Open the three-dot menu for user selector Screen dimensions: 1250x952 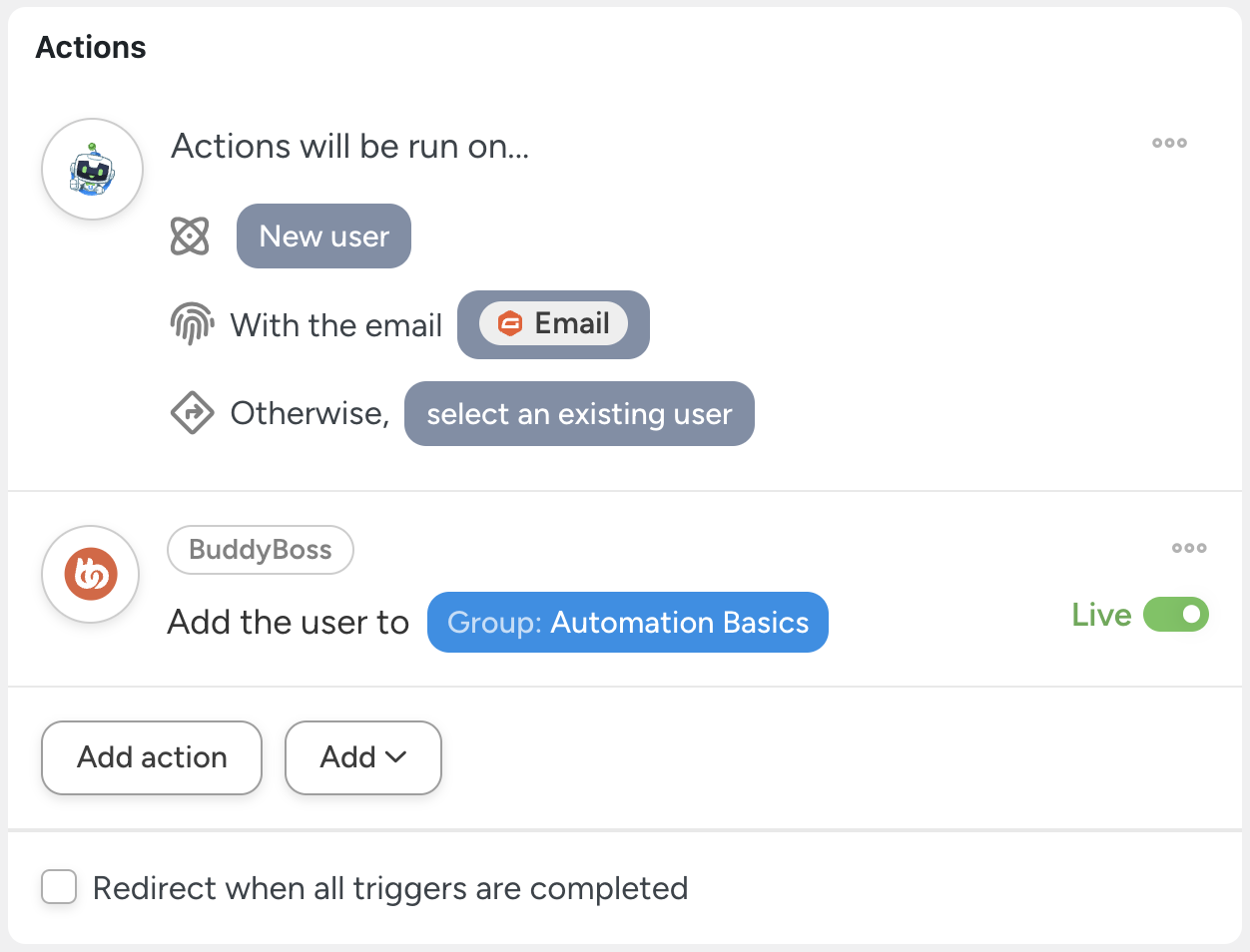tap(1169, 143)
